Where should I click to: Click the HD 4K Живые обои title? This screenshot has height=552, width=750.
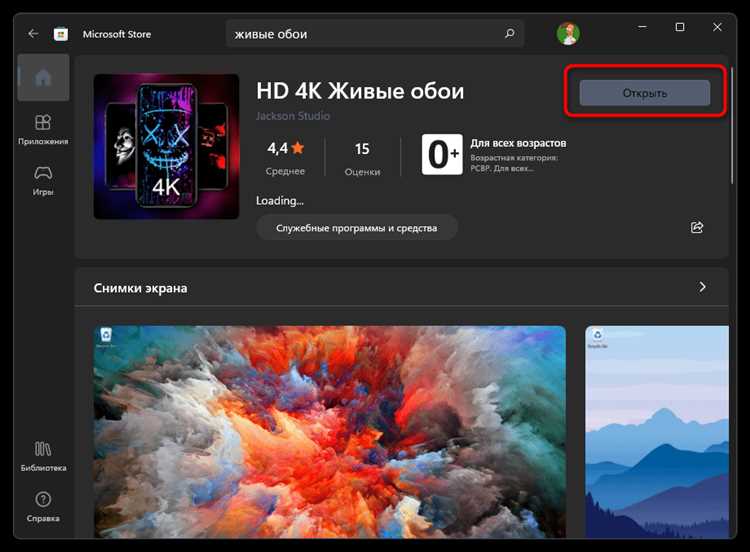click(x=360, y=91)
